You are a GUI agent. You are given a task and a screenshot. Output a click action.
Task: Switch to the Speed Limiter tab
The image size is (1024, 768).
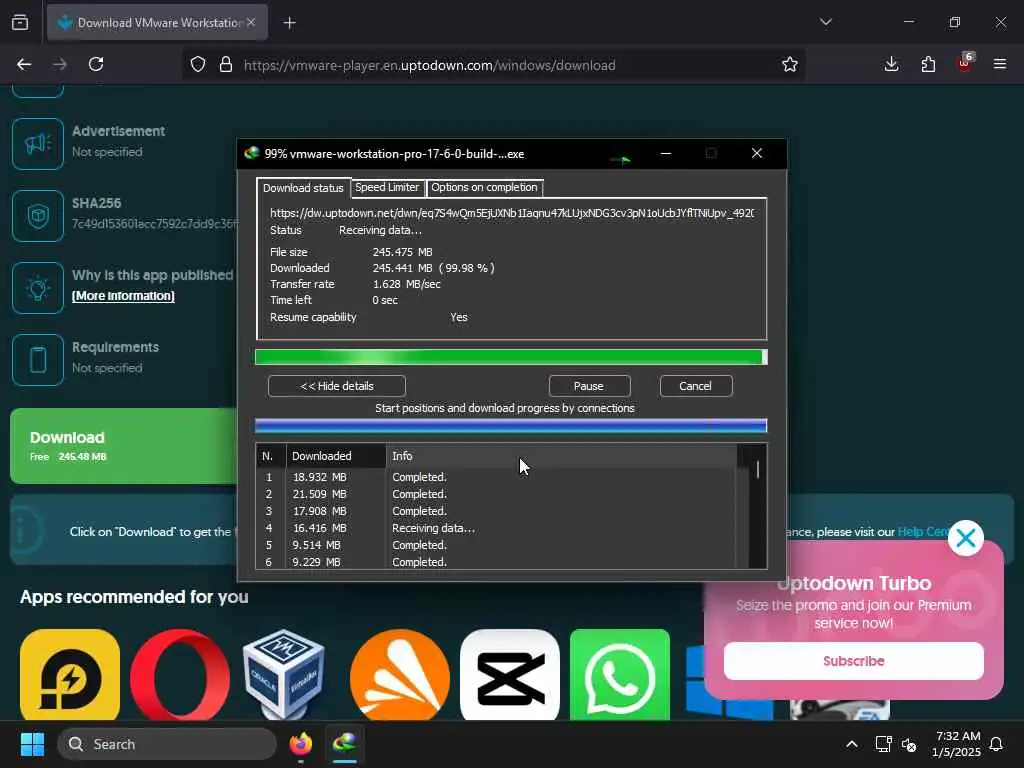coord(387,187)
